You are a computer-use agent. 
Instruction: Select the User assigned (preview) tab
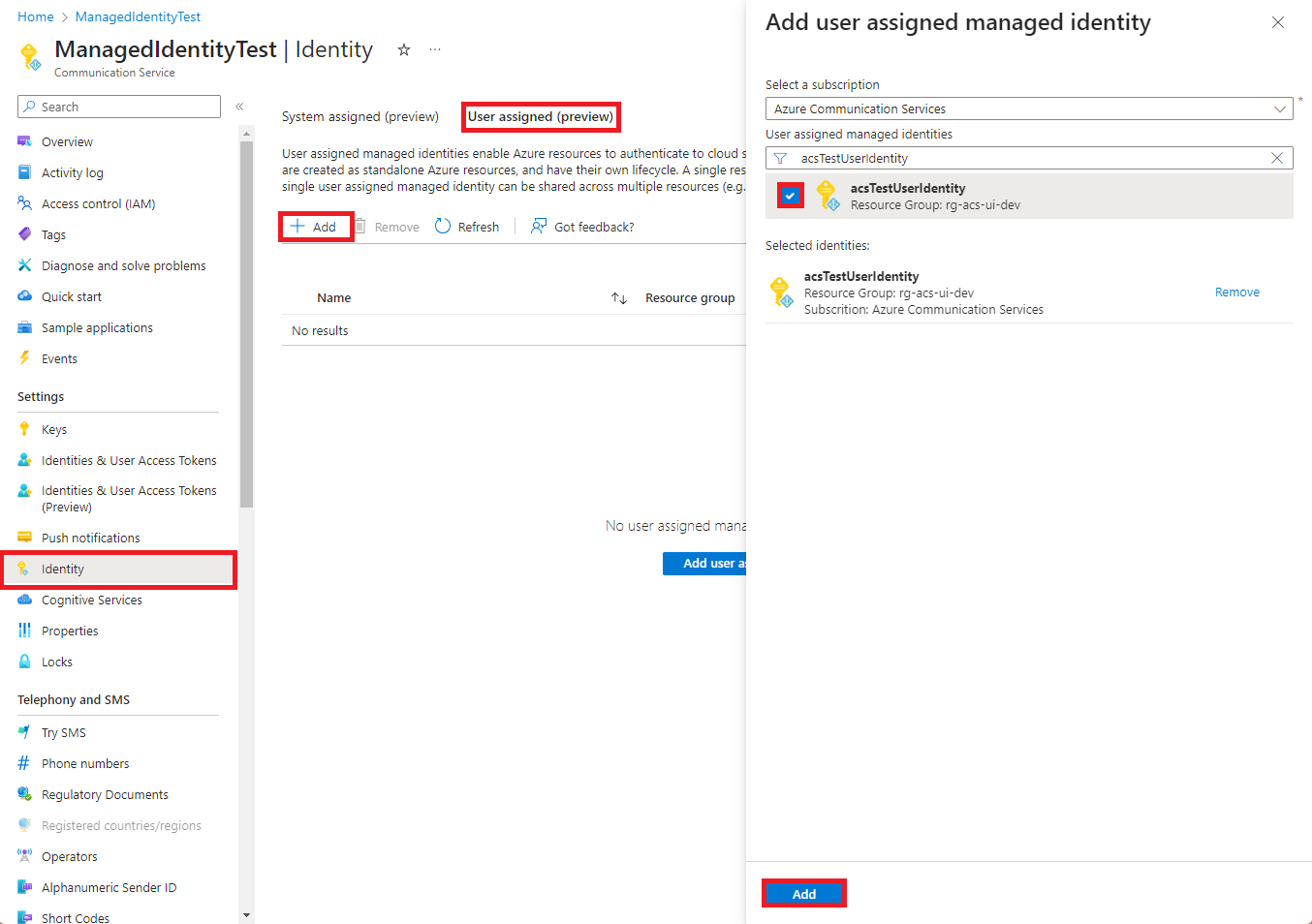(x=541, y=116)
